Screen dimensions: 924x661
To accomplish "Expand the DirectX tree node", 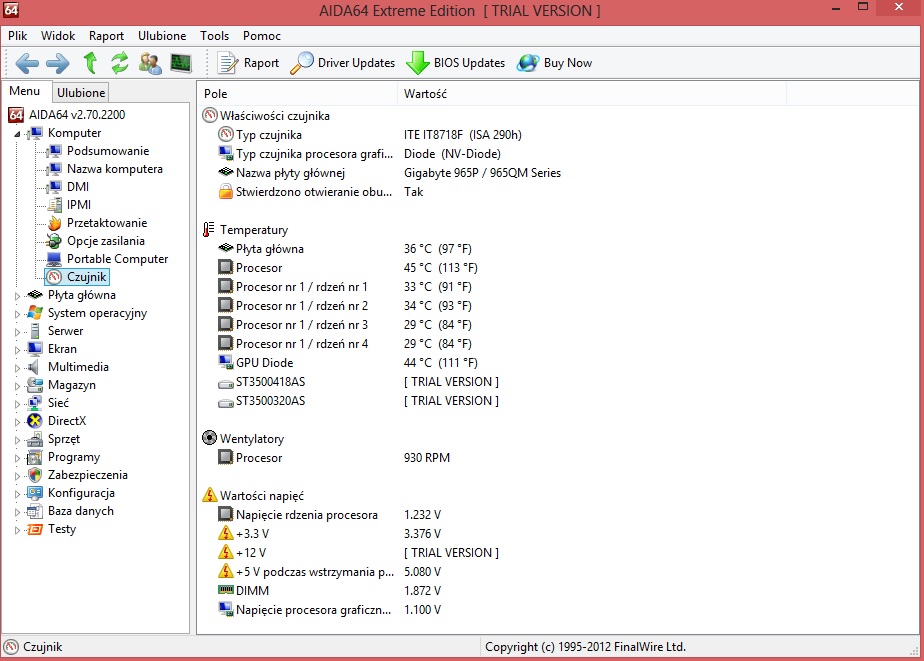I will tap(17, 422).
